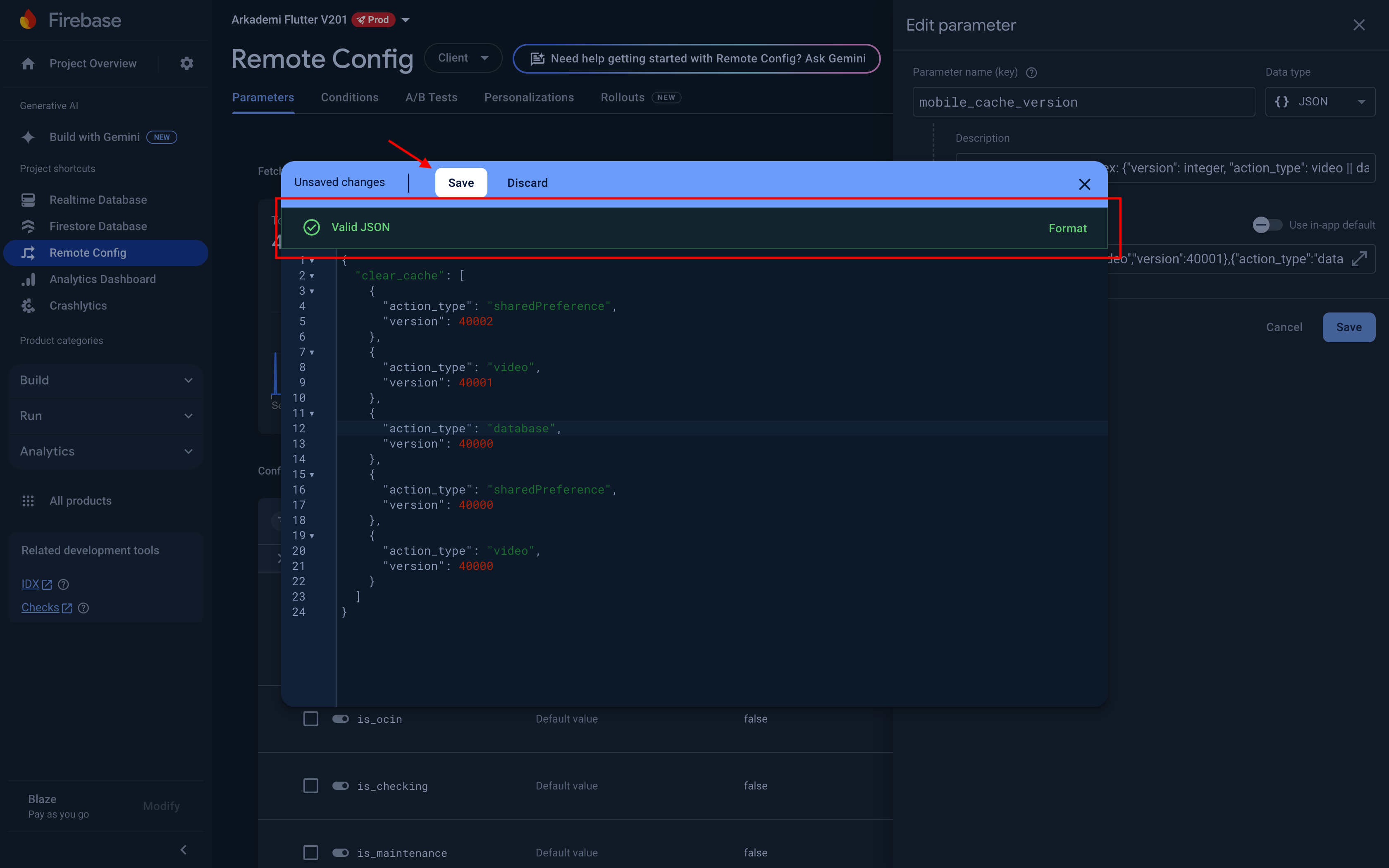Open the JSON data type dropdown
The height and width of the screenshot is (868, 1389).
(x=1320, y=102)
